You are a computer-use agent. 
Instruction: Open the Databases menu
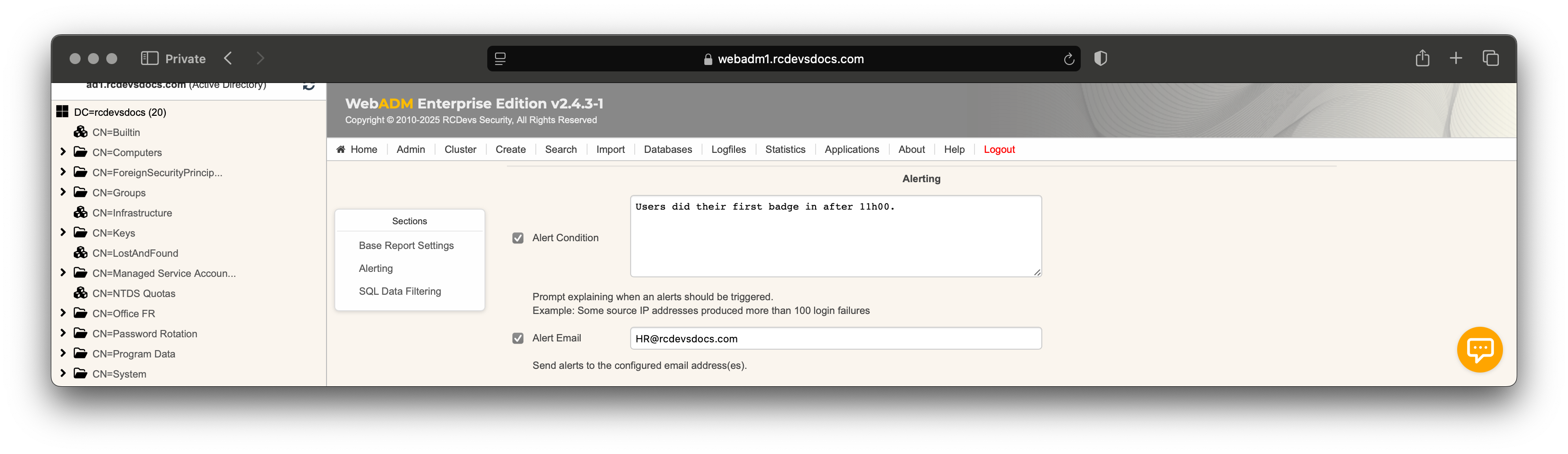(x=668, y=149)
